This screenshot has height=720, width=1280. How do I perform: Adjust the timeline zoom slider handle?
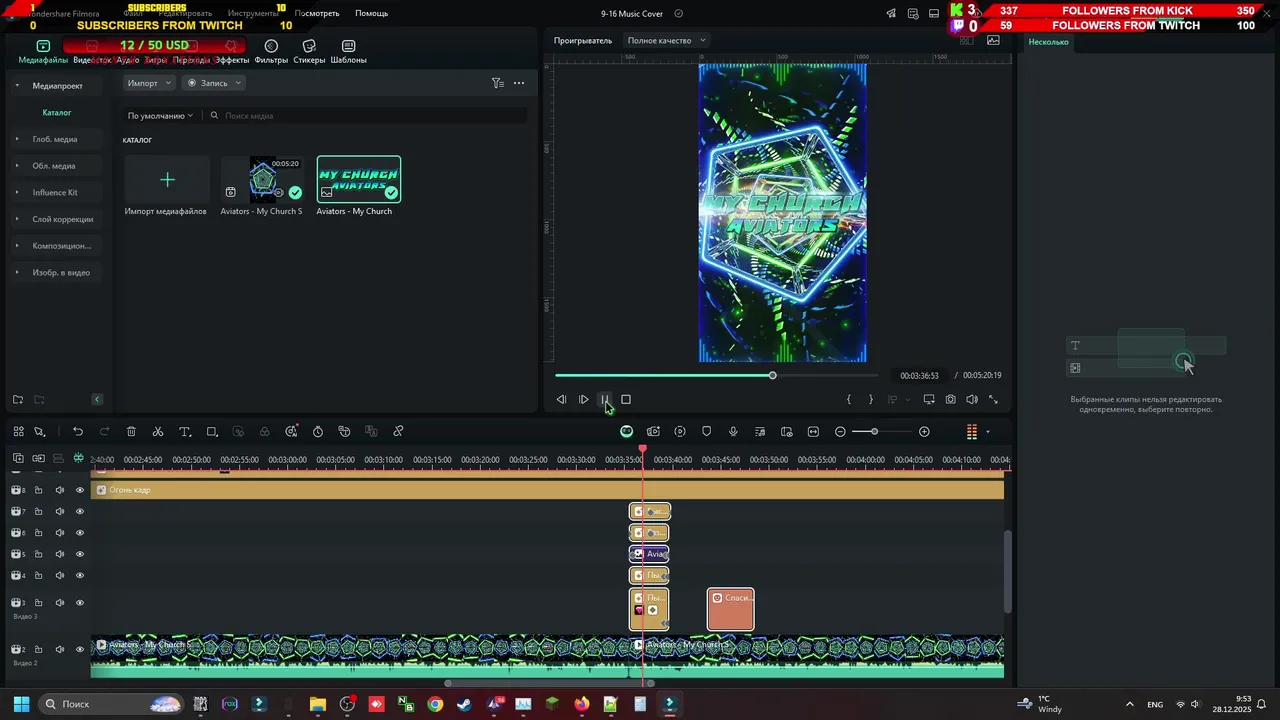click(x=874, y=432)
